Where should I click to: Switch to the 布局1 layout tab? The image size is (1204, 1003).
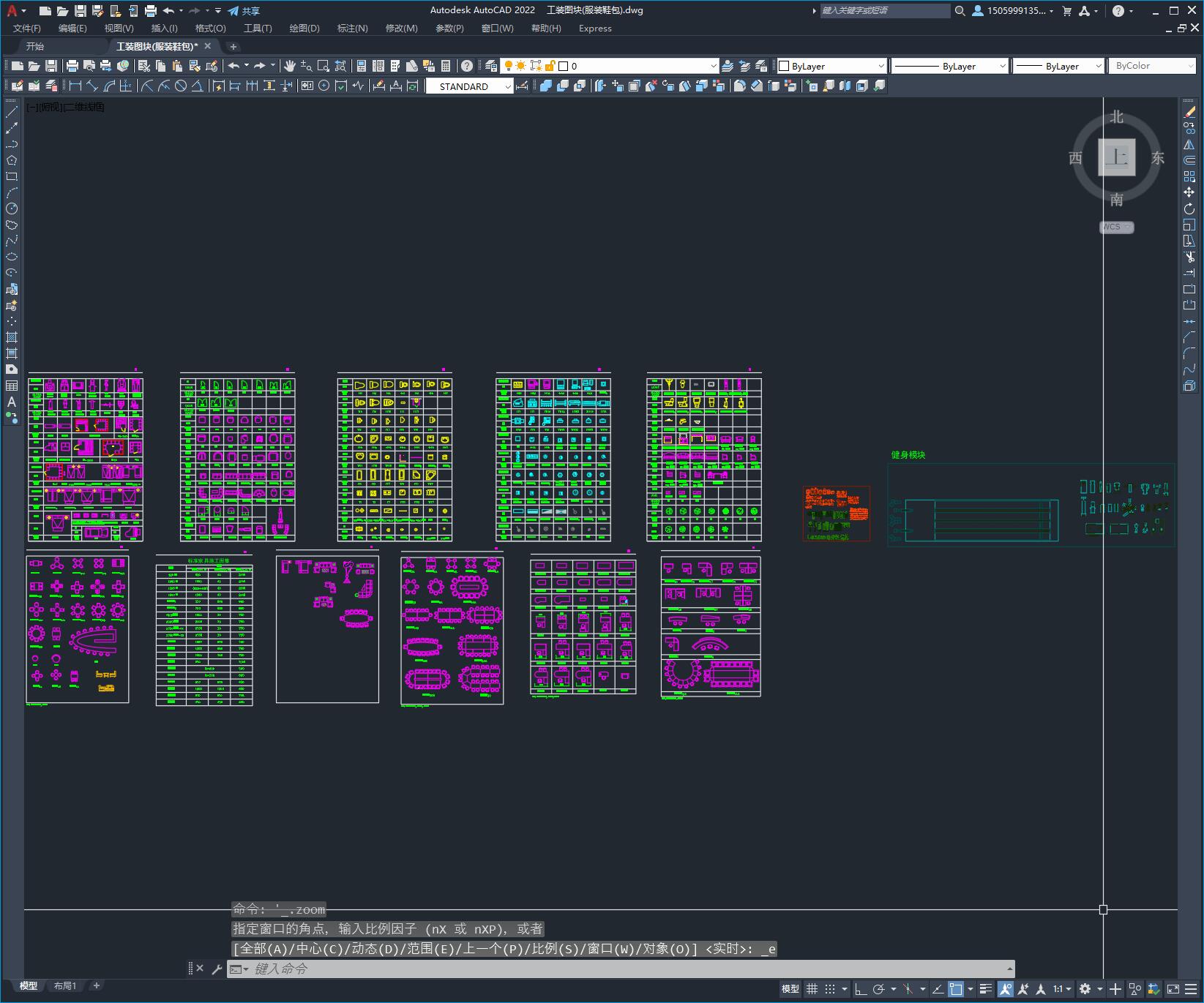tap(64, 985)
